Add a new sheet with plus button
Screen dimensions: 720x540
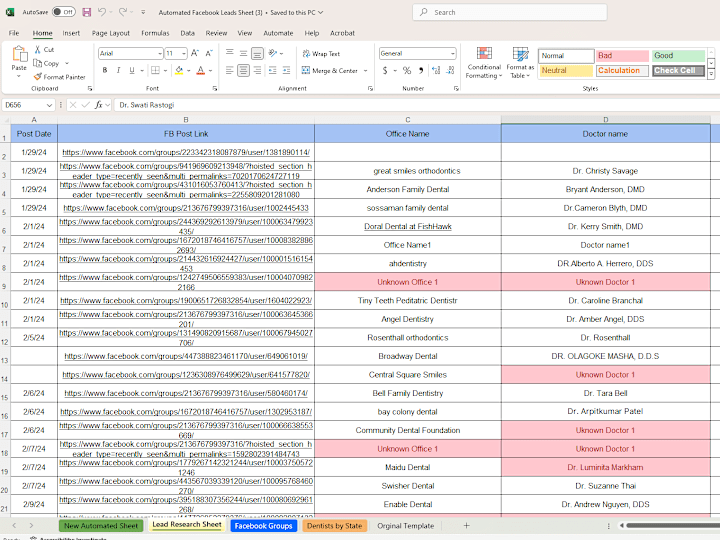[466, 526]
